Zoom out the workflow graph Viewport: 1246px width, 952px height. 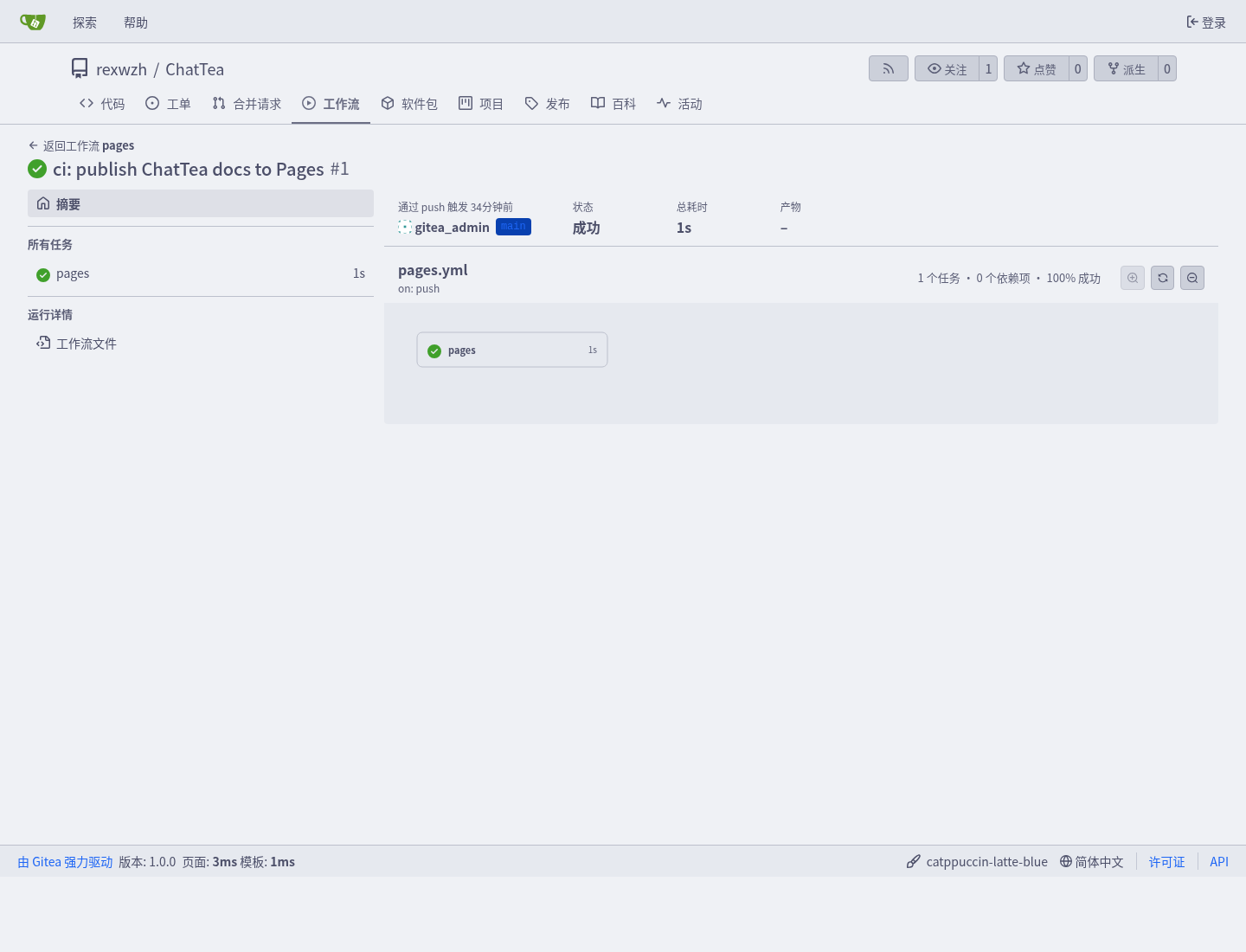1192,278
